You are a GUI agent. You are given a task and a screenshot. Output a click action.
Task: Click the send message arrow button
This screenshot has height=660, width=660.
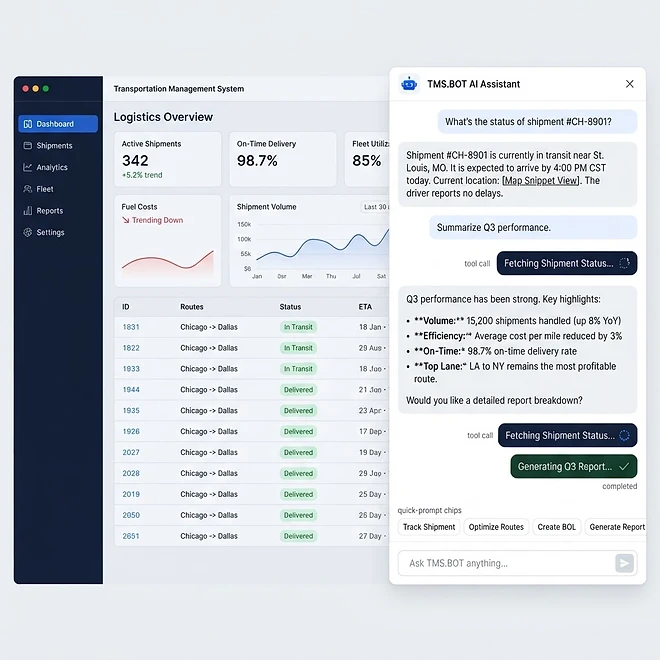click(624, 563)
